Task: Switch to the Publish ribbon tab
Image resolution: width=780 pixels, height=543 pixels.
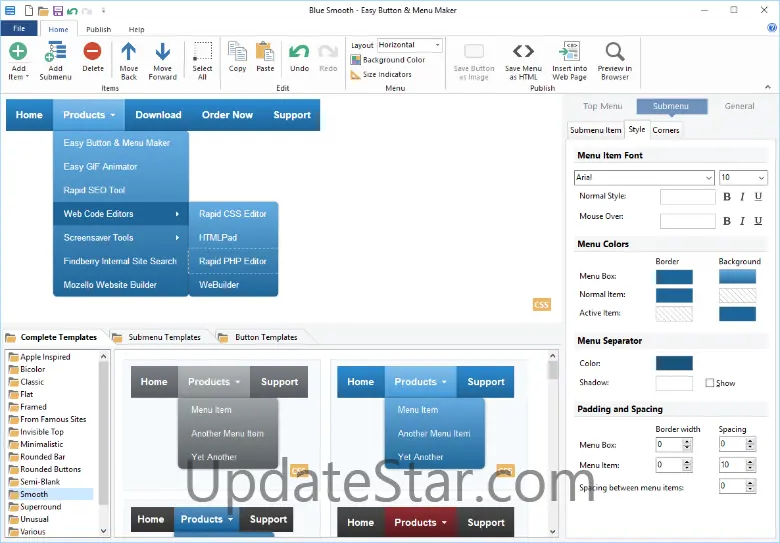Action: click(98, 29)
